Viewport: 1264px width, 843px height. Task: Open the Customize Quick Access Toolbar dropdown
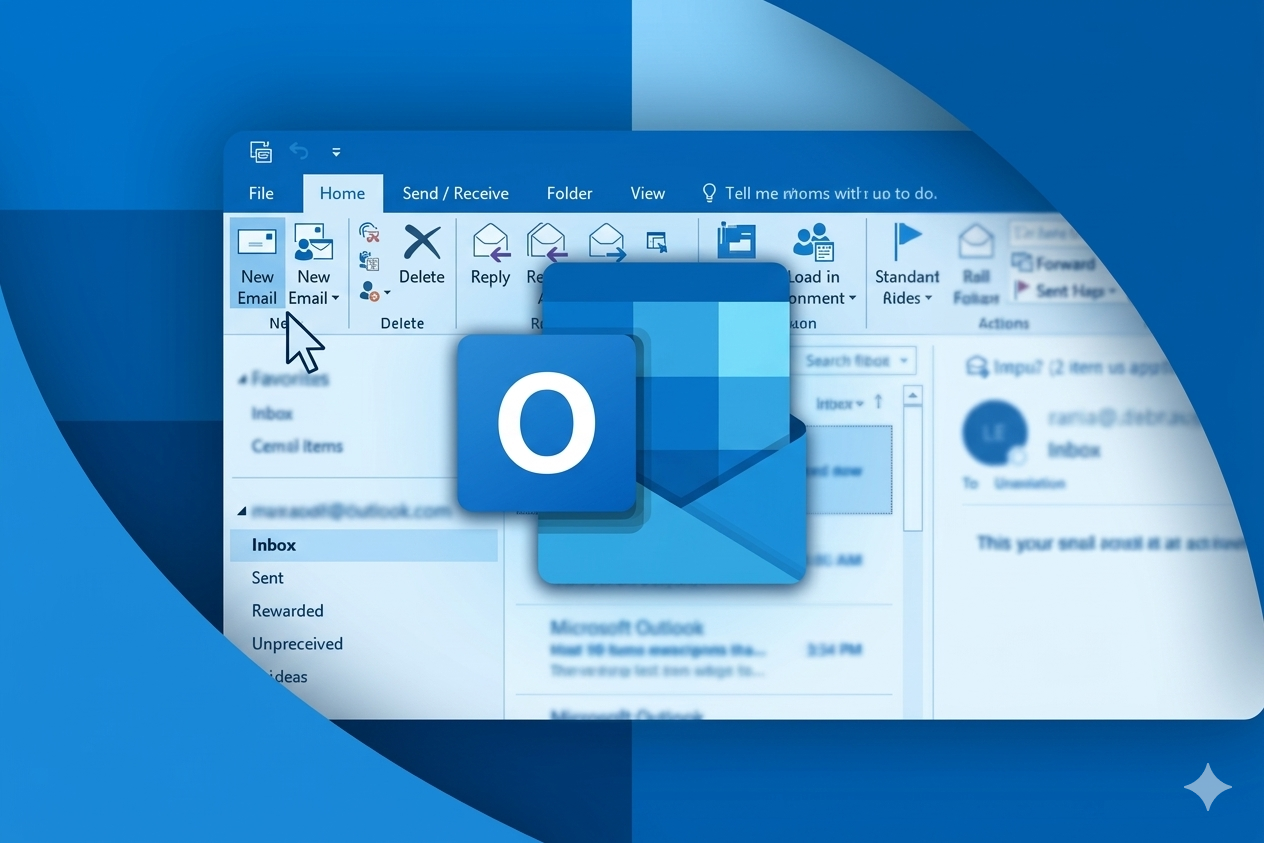[336, 152]
